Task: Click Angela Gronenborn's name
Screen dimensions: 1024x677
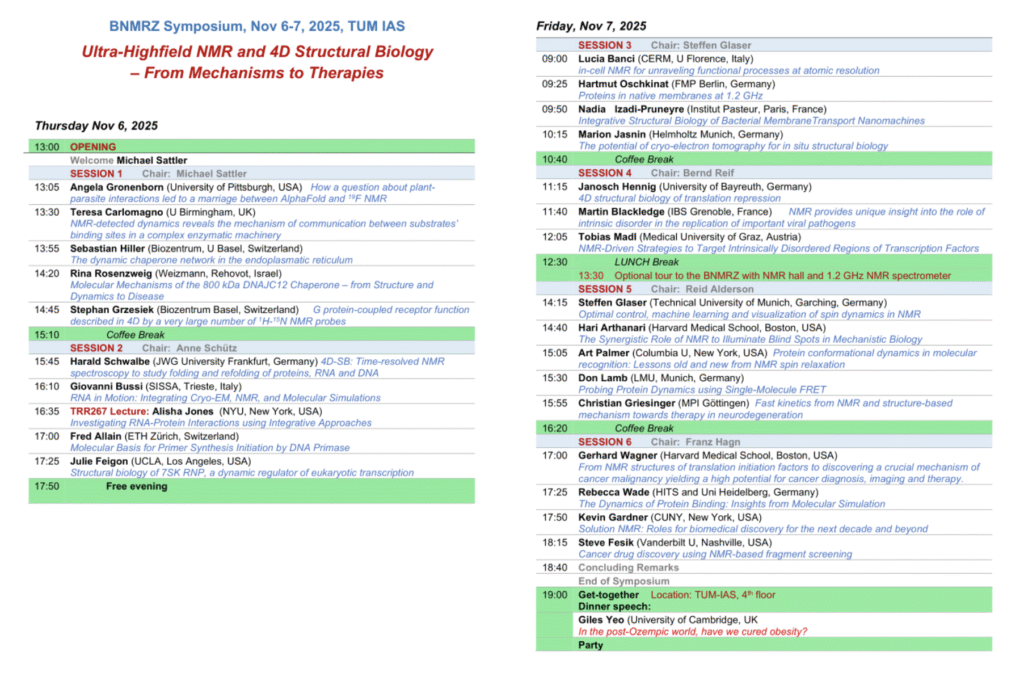Action: point(116,187)
